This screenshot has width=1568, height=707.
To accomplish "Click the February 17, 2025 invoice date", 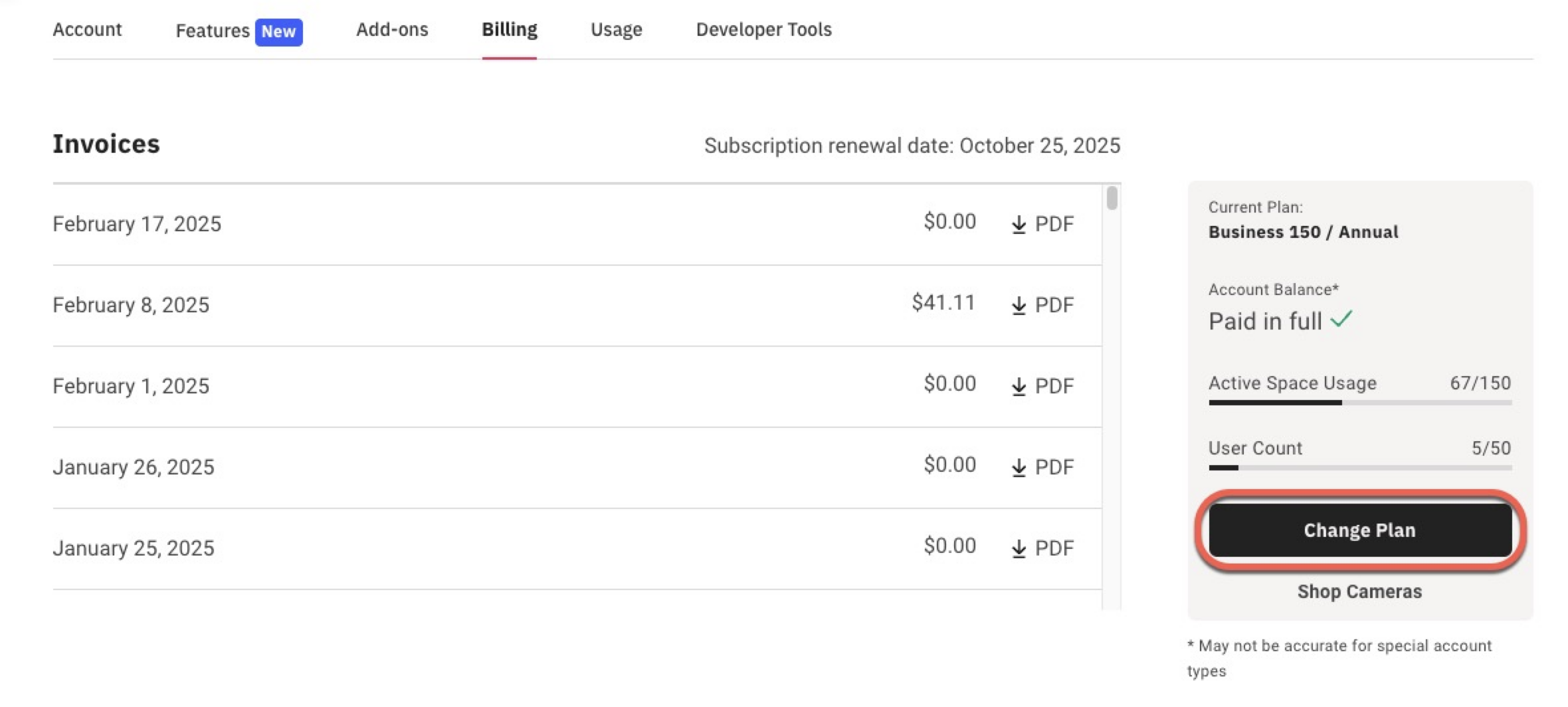I will click(137, 224).
